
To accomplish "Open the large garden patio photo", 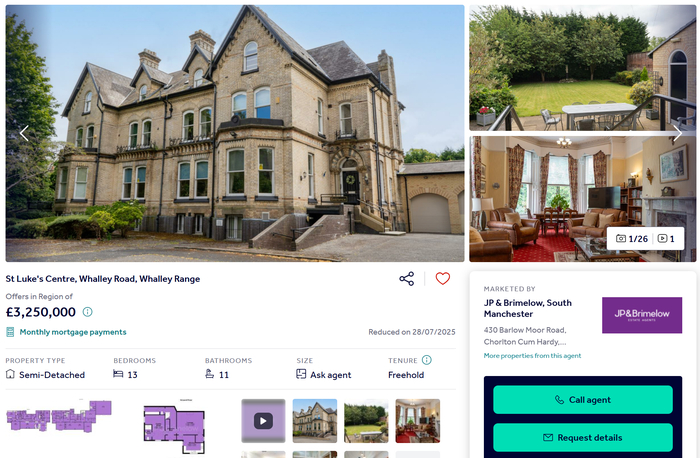I will [x=583, y=68].
